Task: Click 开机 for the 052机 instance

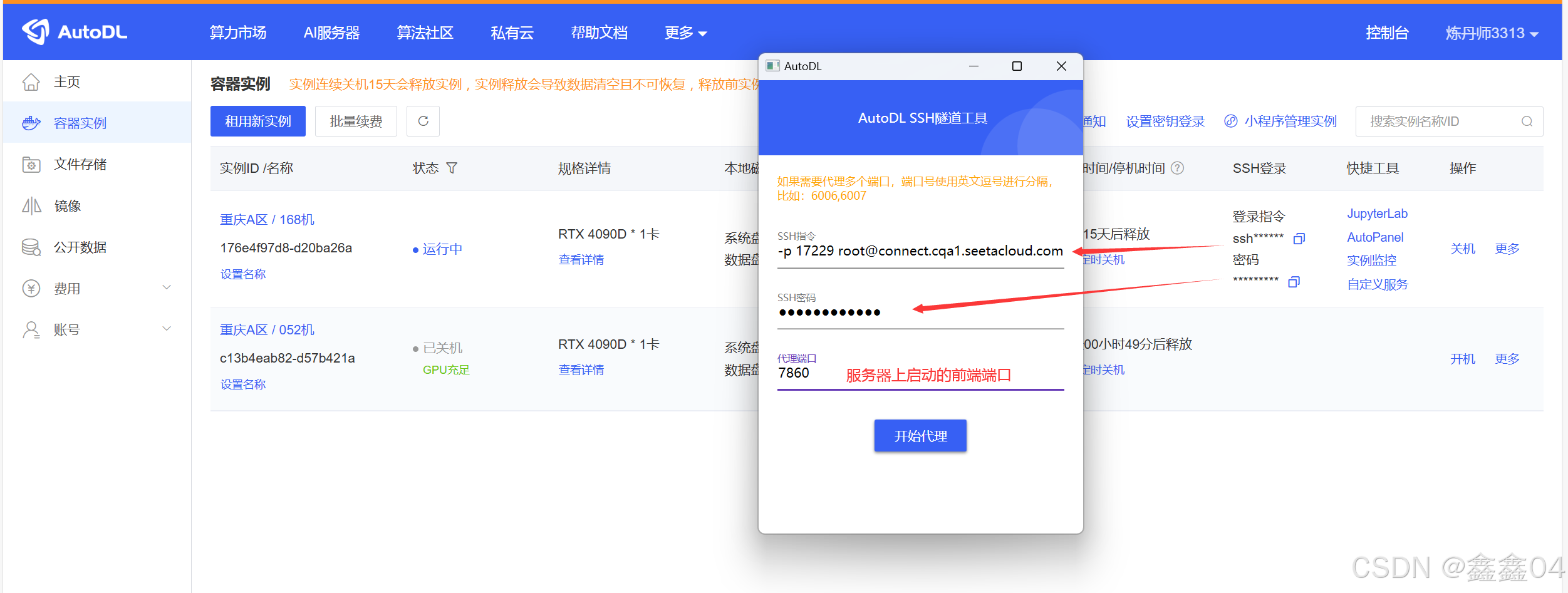Action: point(1463,359)
